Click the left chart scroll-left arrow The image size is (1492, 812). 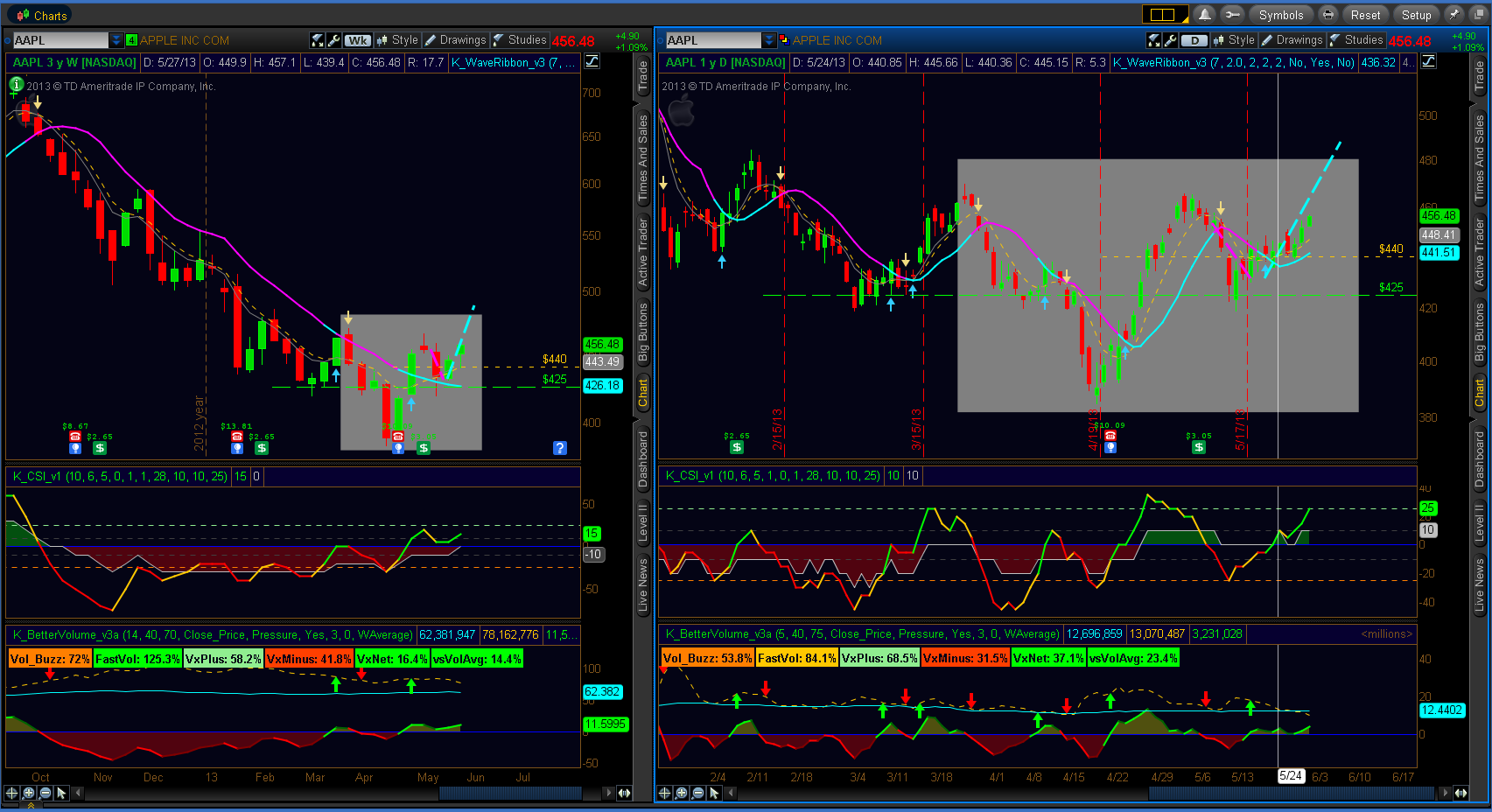[78, 793]
